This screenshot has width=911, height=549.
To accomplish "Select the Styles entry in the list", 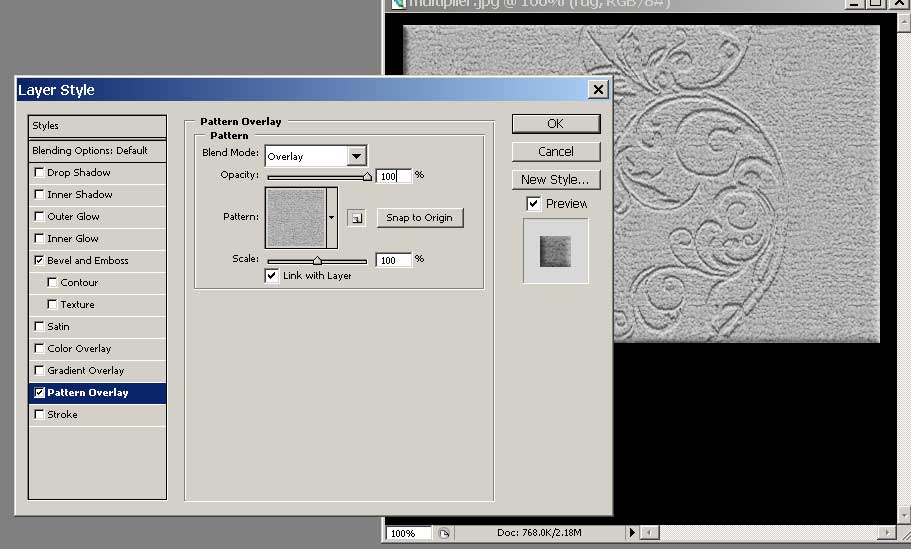I will tap(97, 126).
